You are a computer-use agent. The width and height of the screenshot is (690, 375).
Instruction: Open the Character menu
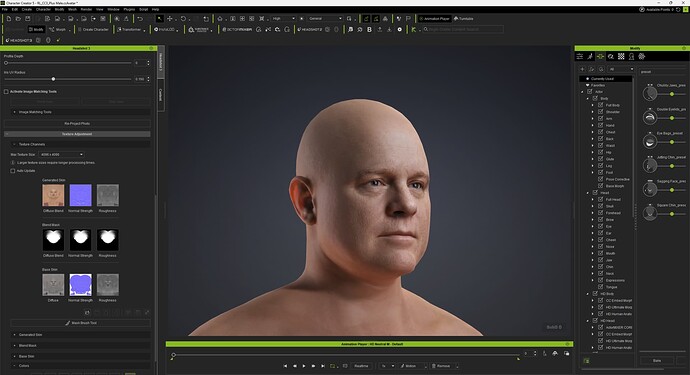click(x=43, y=9)
